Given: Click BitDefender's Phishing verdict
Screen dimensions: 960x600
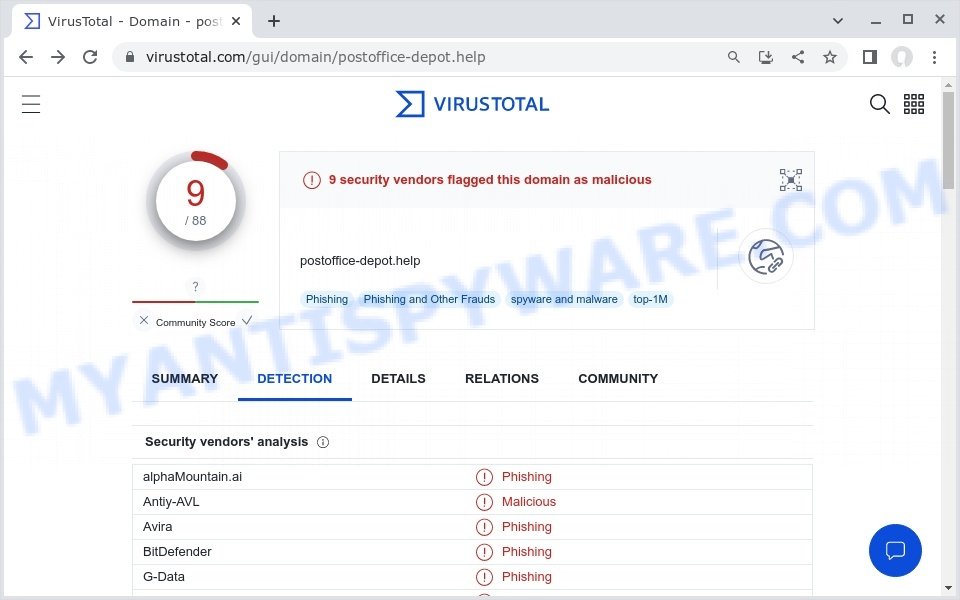Looking at the screenshot, I should click(527, 552).
